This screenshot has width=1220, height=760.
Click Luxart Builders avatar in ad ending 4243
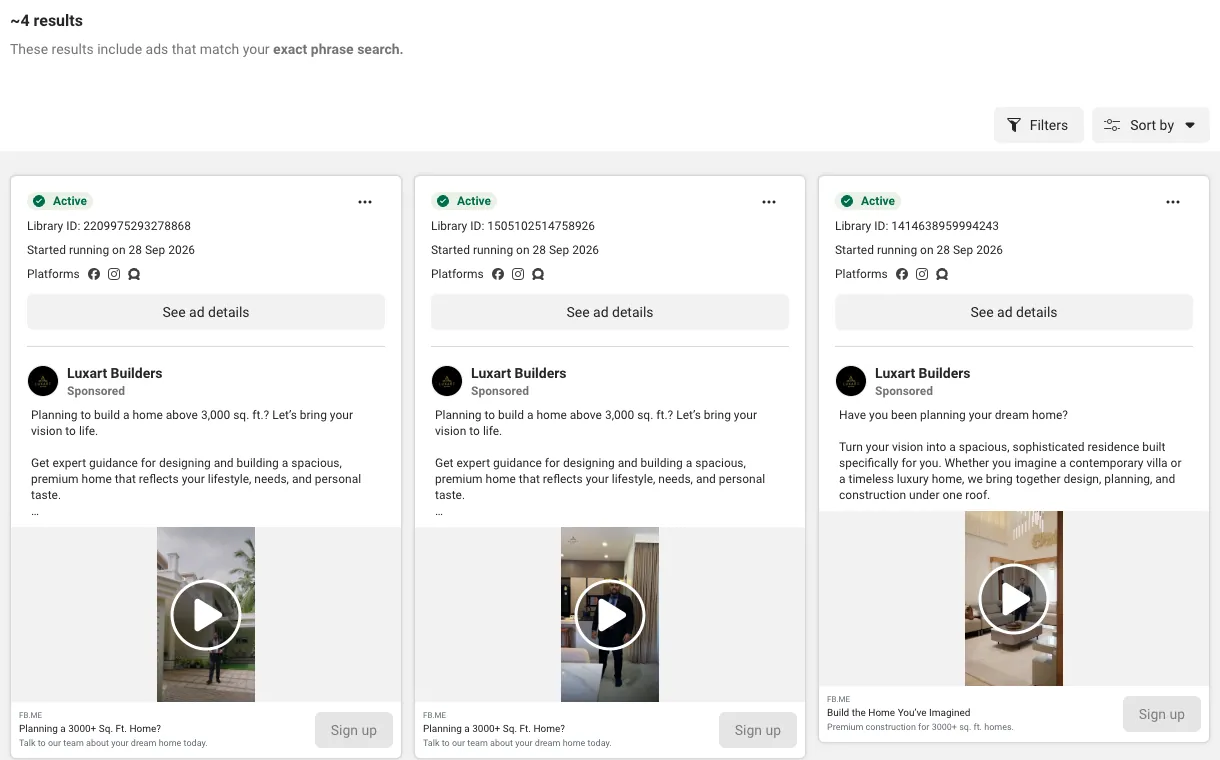click(x=851, y=381)
